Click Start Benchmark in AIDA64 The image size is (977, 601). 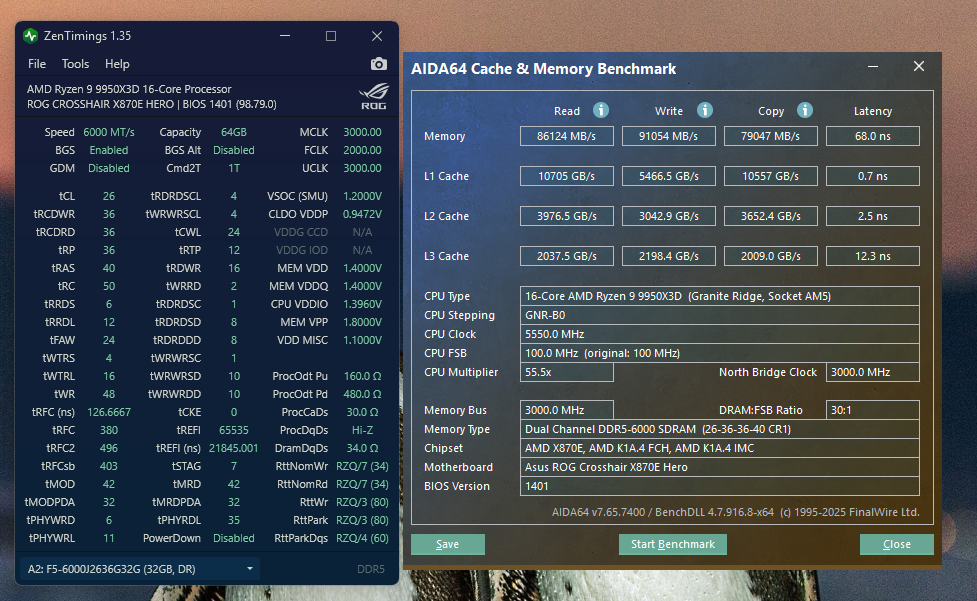coord(672,544)
